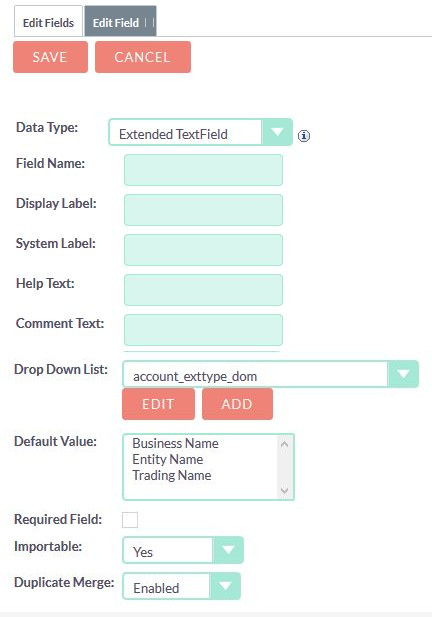The width and height of the screenshot is (432, 617).
Task: Click the Default Value list up scroll arrow
Action: coord(284,444)
